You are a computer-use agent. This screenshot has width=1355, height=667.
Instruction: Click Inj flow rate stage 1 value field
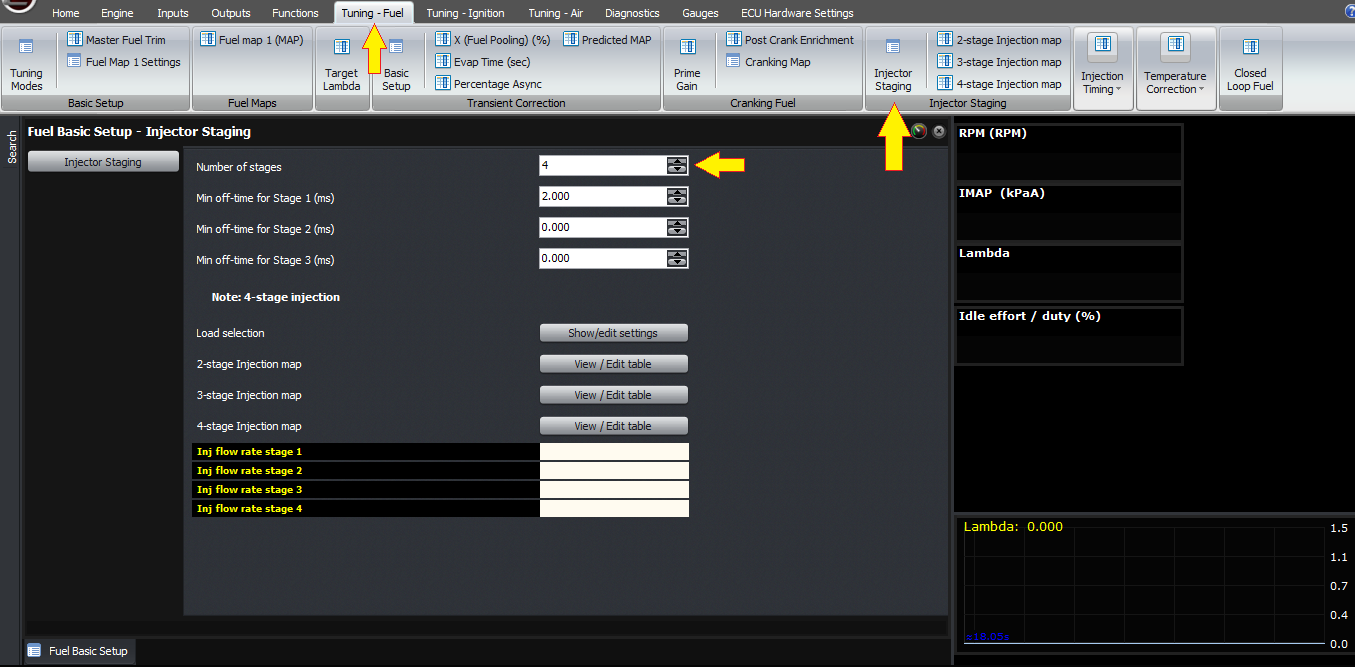[x=614, y=452]
